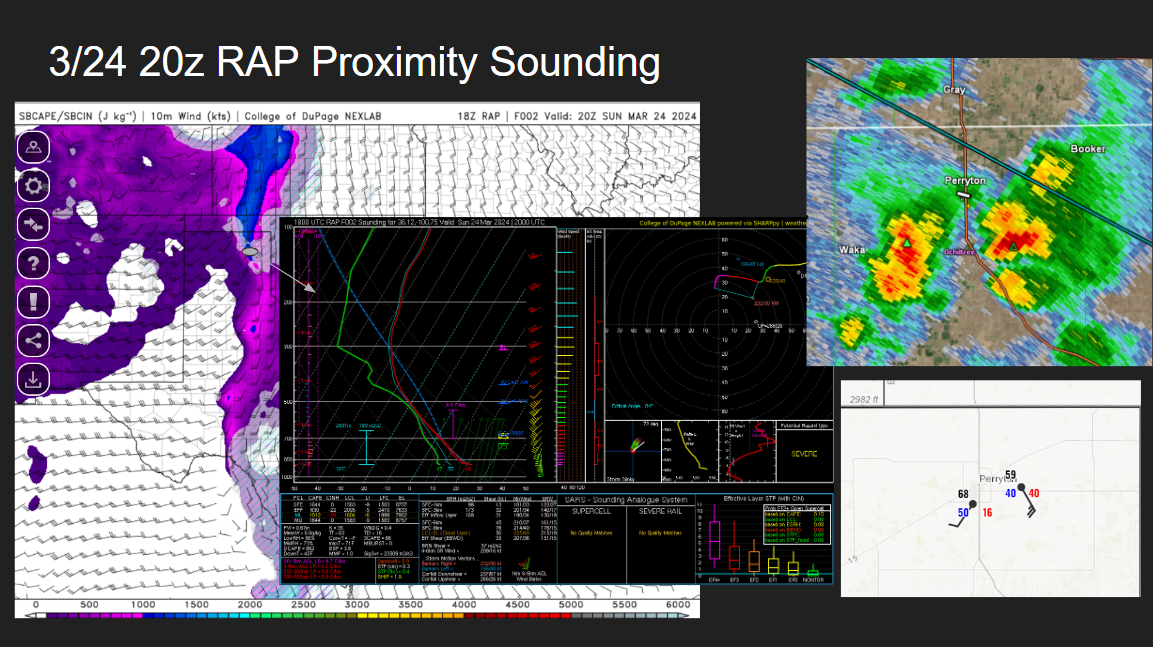Click the '1000' value on the color bar
Image resolution: width=1153 pixels, height=647 pixels.
coord(143,604)
